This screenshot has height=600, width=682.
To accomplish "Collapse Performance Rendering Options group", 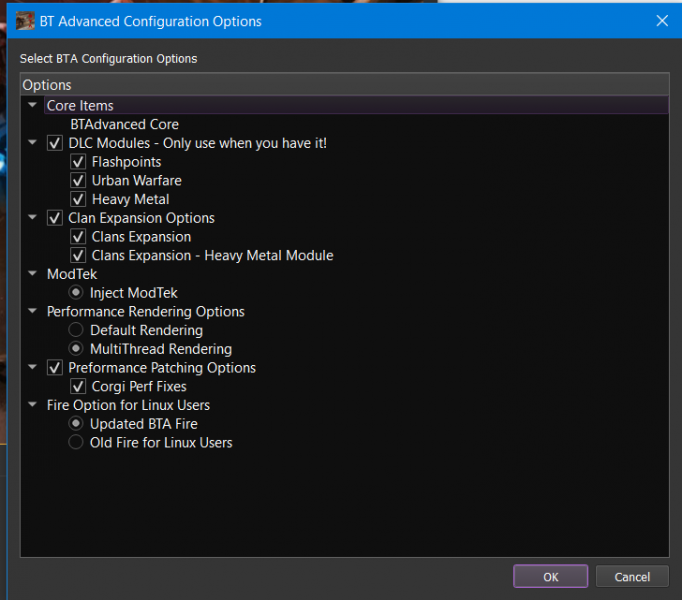I will point(33,312).
